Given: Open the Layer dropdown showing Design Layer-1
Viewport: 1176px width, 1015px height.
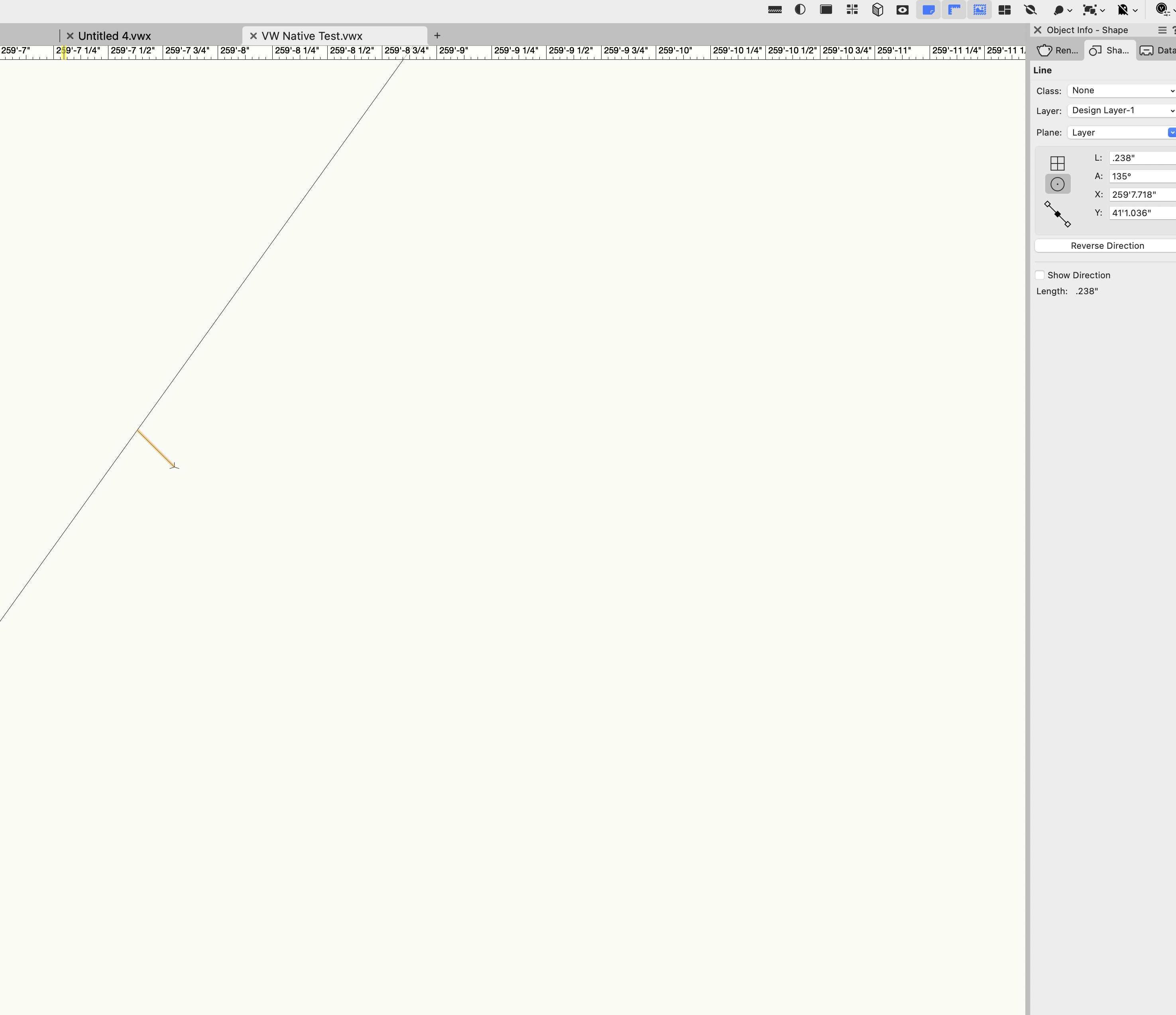Looking at the screenshot, I should click(x=1119, y=110).
